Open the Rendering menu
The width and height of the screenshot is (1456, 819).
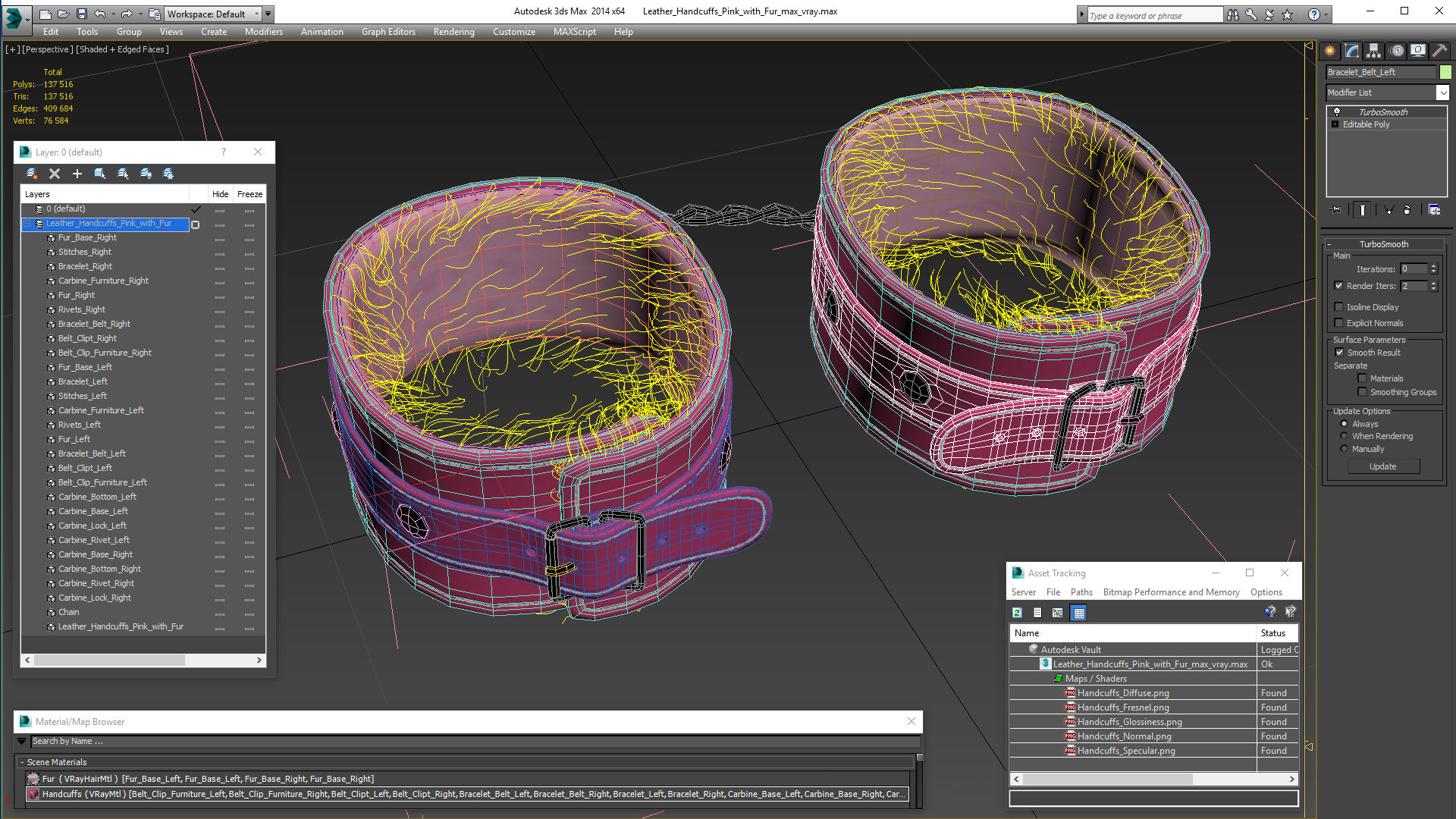point(453,32)
